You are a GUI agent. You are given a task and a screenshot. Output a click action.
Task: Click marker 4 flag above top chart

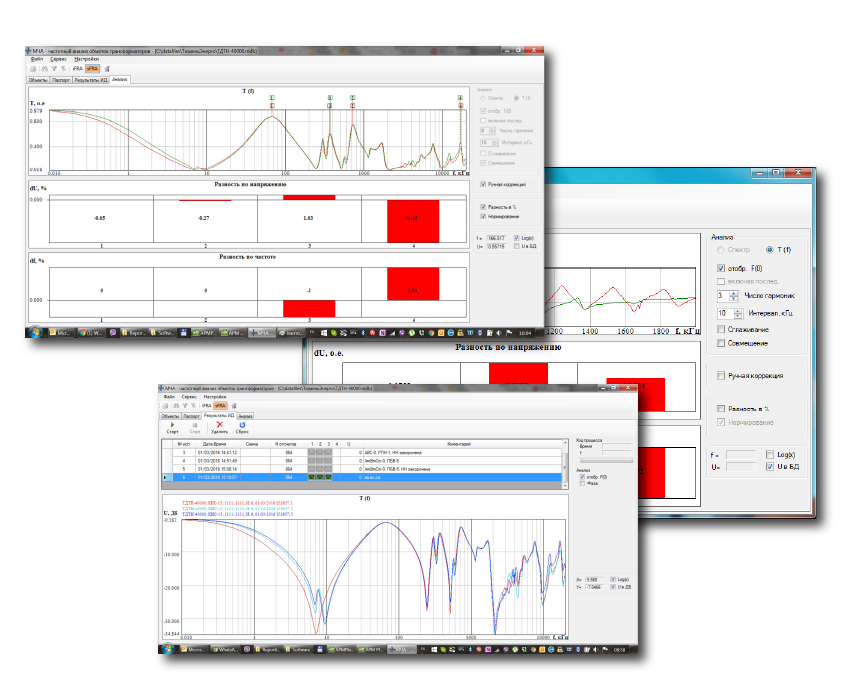460,98
